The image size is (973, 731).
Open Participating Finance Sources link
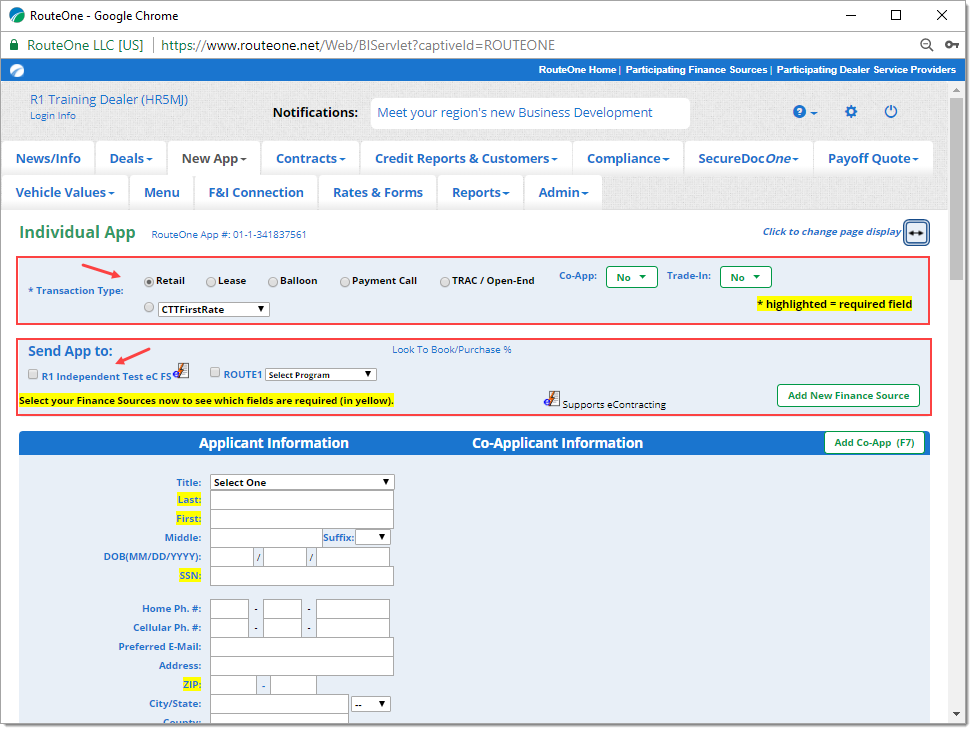tap(696, 70)
